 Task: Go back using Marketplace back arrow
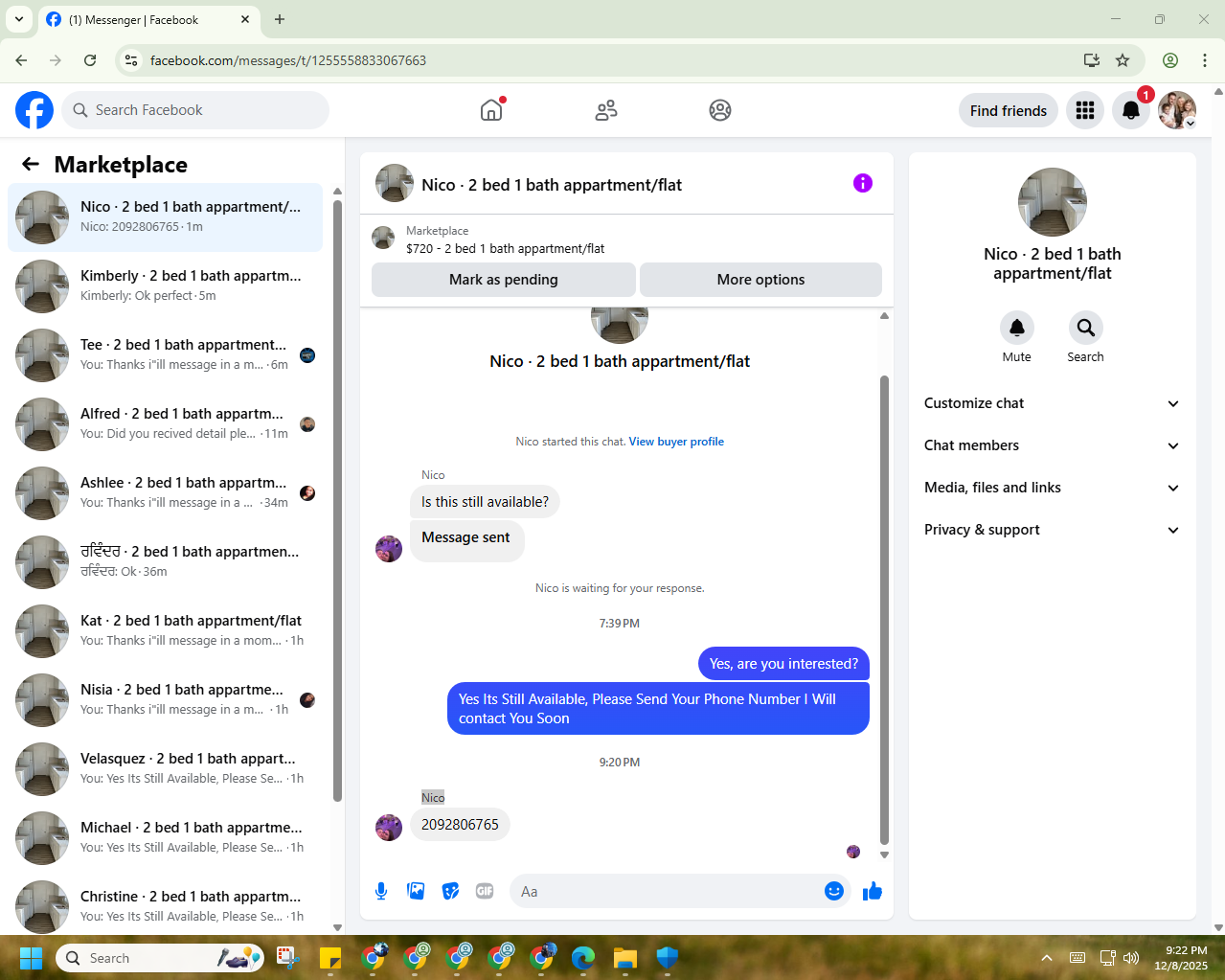[31, 164]
